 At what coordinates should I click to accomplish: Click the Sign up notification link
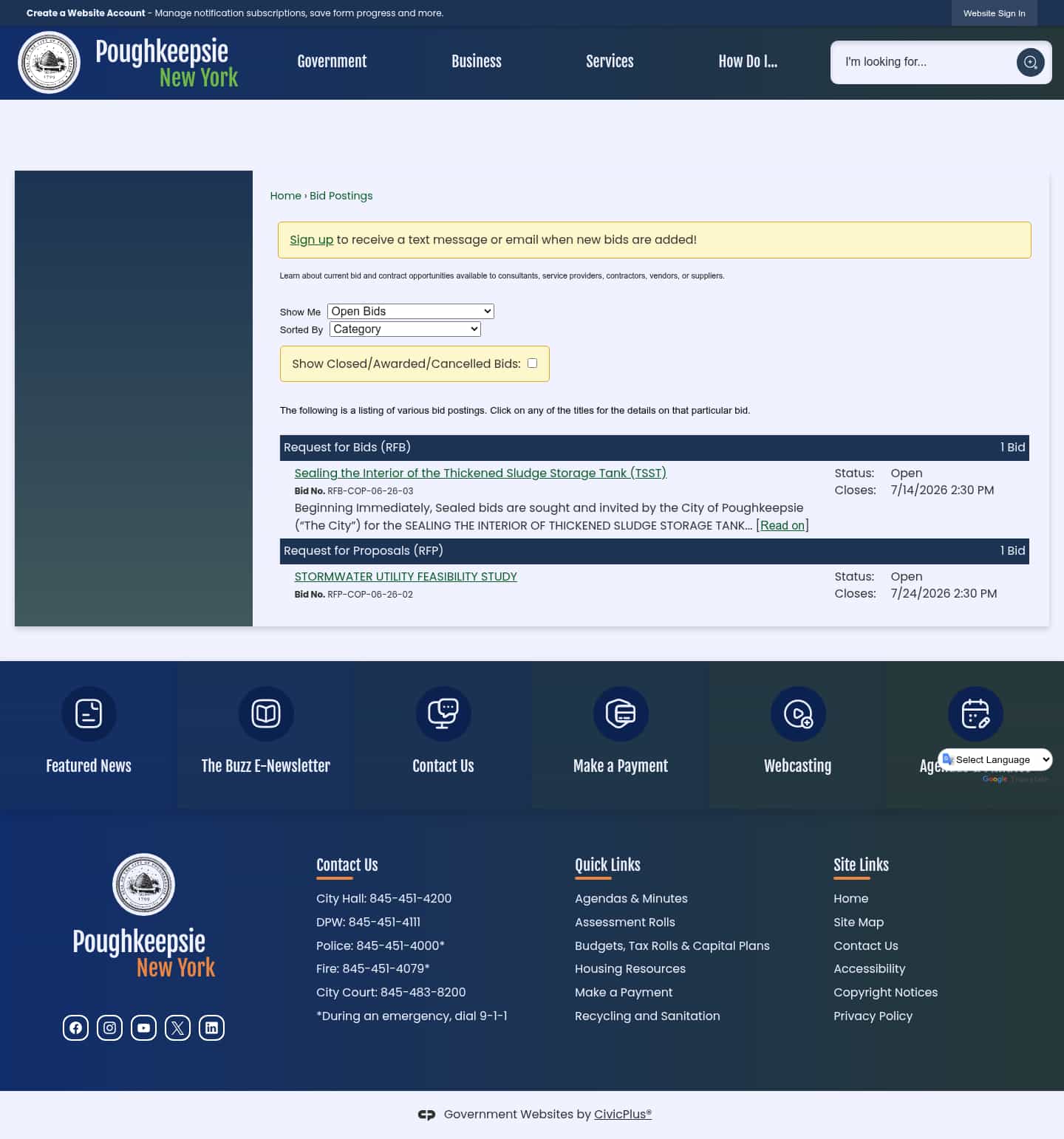click(311, 239)
